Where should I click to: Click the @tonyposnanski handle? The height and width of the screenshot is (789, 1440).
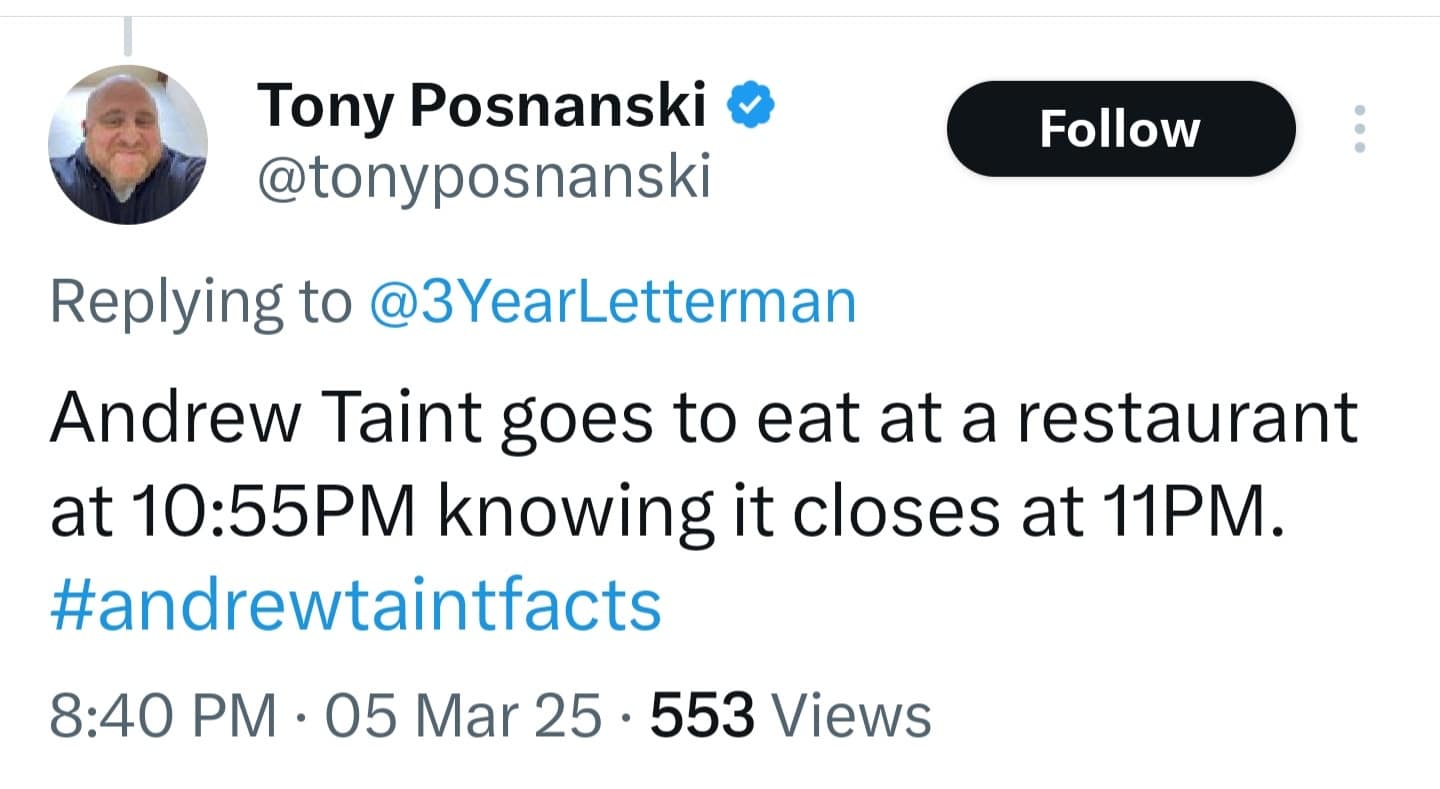(x=483, y=176)
